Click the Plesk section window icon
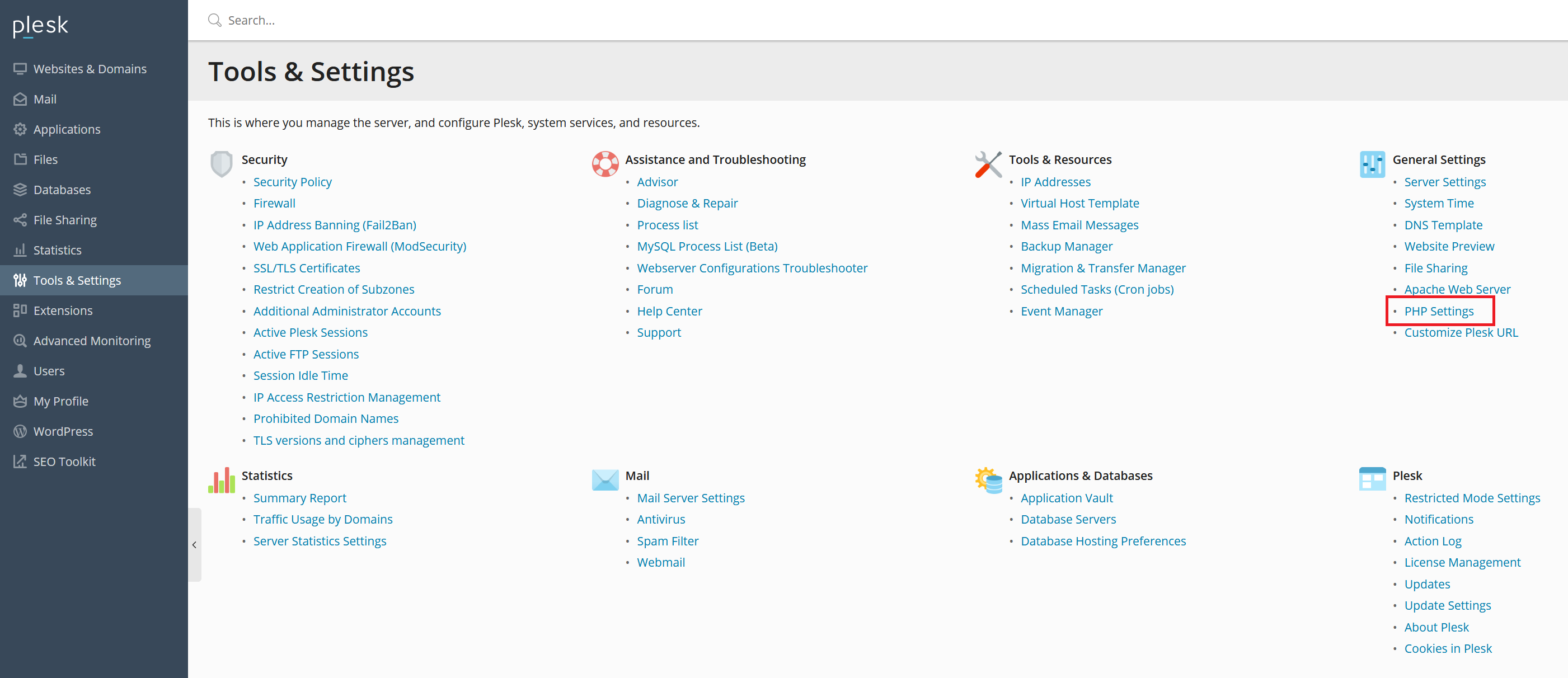The width and height of the screenshot is (1568, 678). coord(1373,479)
